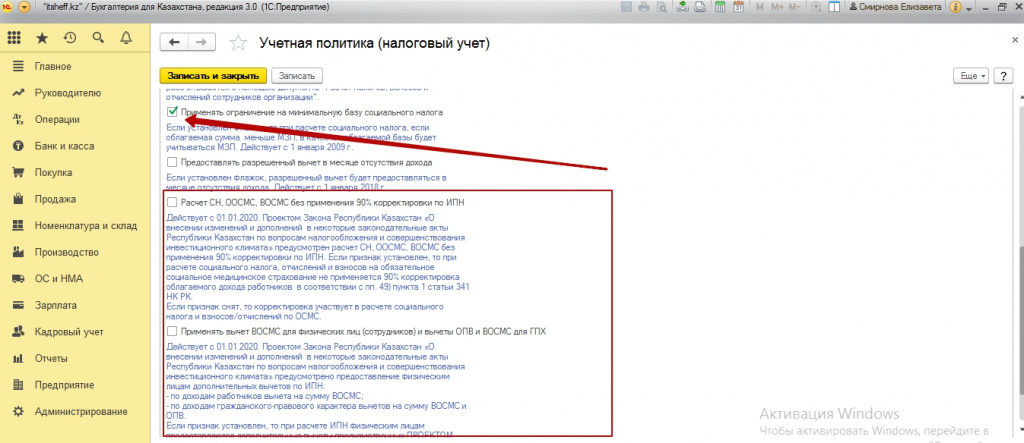Click the M memory button
Image resolution: width=1024 pixels, height=443 pixels.
coord(760,7)
